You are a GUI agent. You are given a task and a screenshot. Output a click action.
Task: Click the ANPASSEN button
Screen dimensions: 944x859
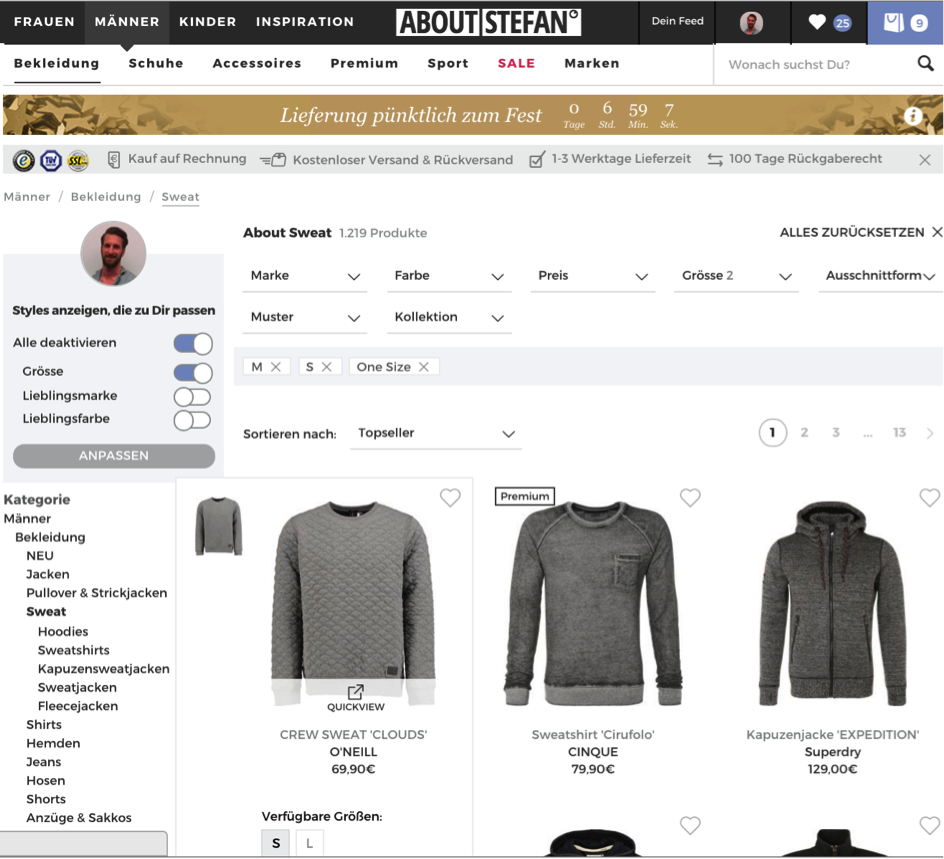coord(114,456)
